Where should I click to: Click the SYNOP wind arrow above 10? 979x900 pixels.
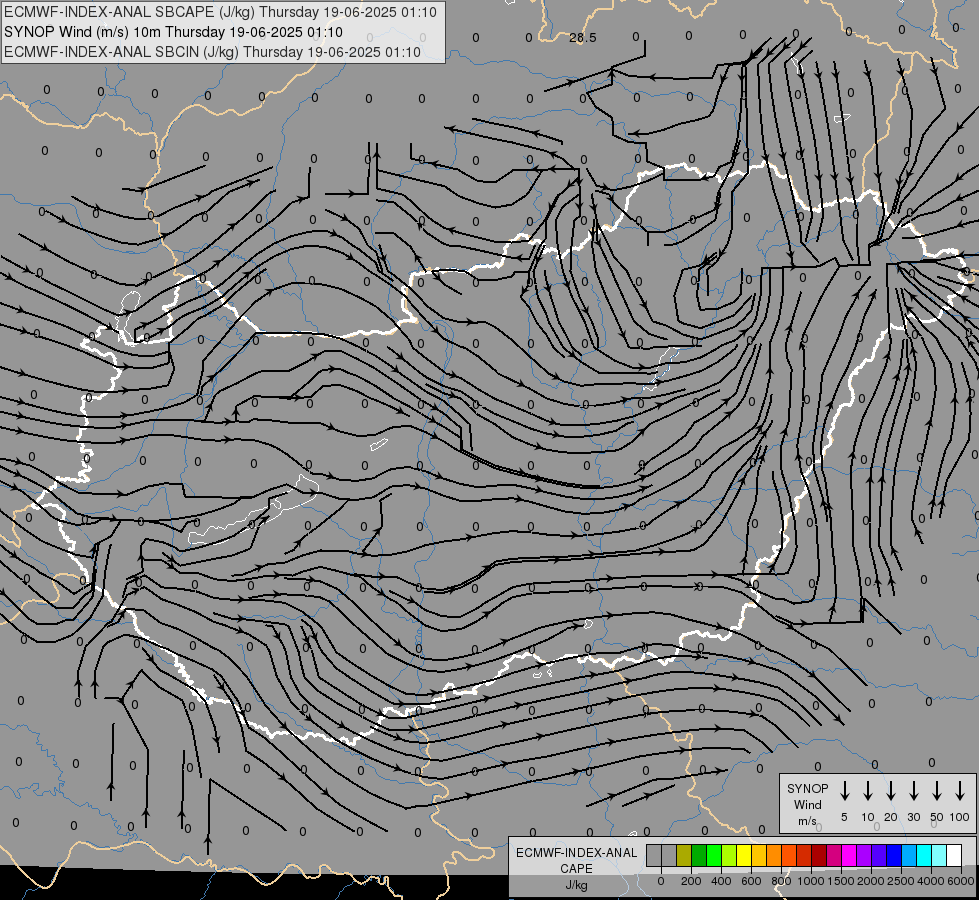tap(867, 791)
